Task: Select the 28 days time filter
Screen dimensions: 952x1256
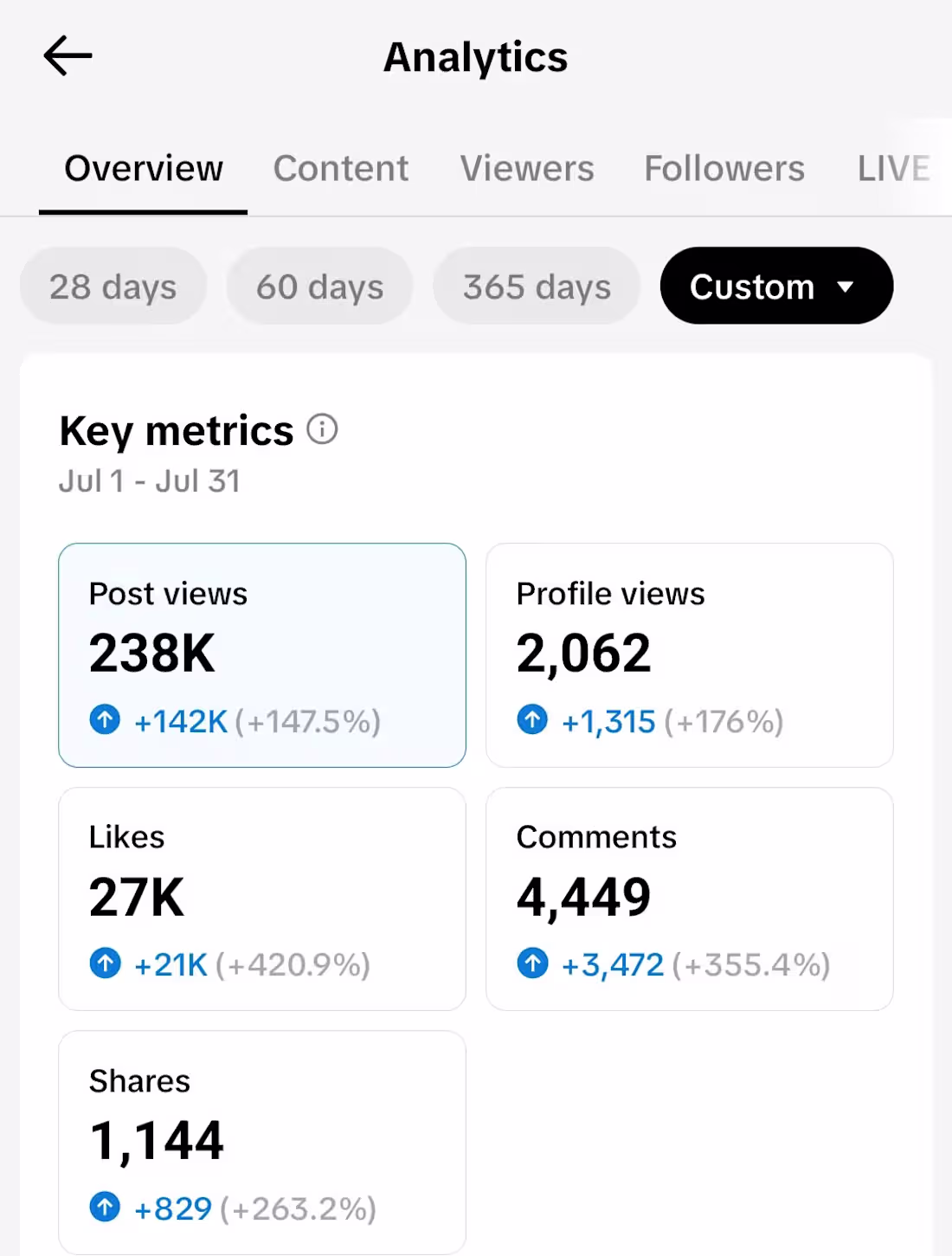Action: pyautogui.click(x=113, y=286)
